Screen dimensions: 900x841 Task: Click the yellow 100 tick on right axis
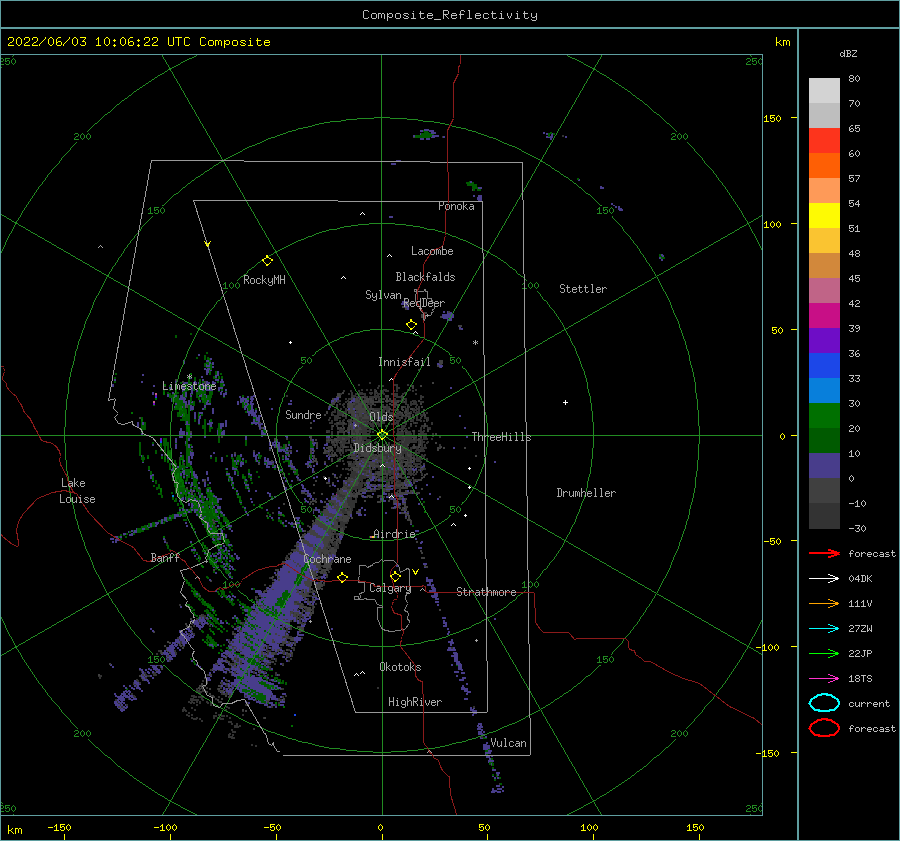[772, 224]
